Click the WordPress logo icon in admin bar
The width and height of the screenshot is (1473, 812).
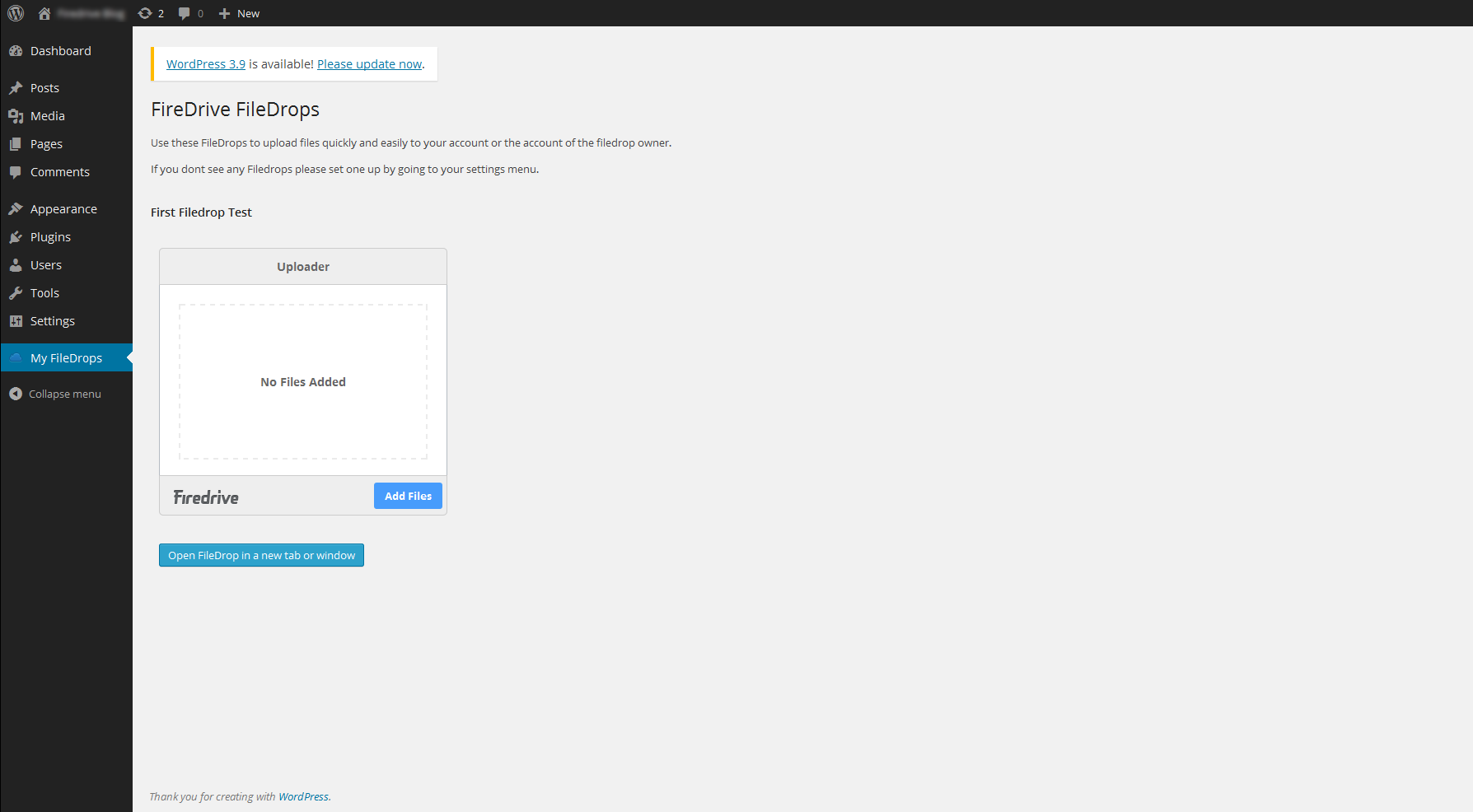(x=16, y=13)
